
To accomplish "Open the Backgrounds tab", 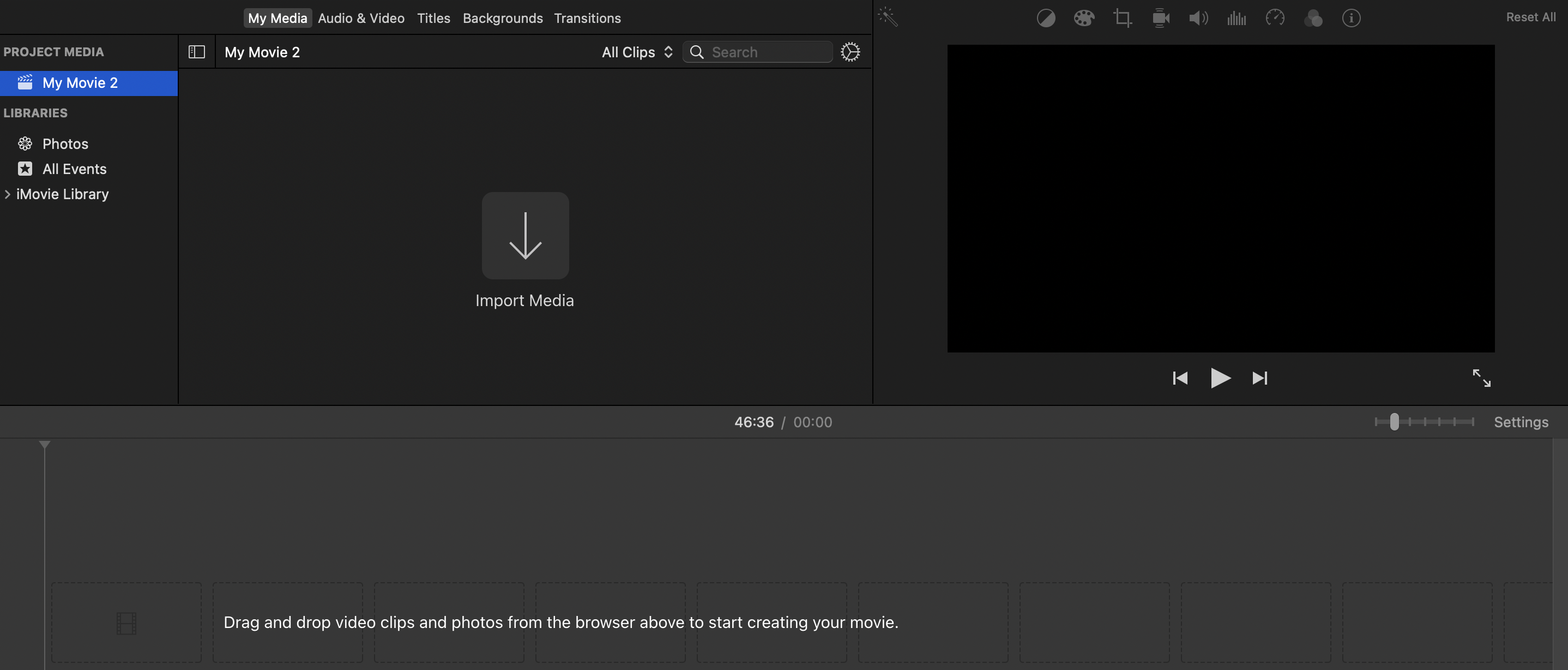I will pos(503,18).
